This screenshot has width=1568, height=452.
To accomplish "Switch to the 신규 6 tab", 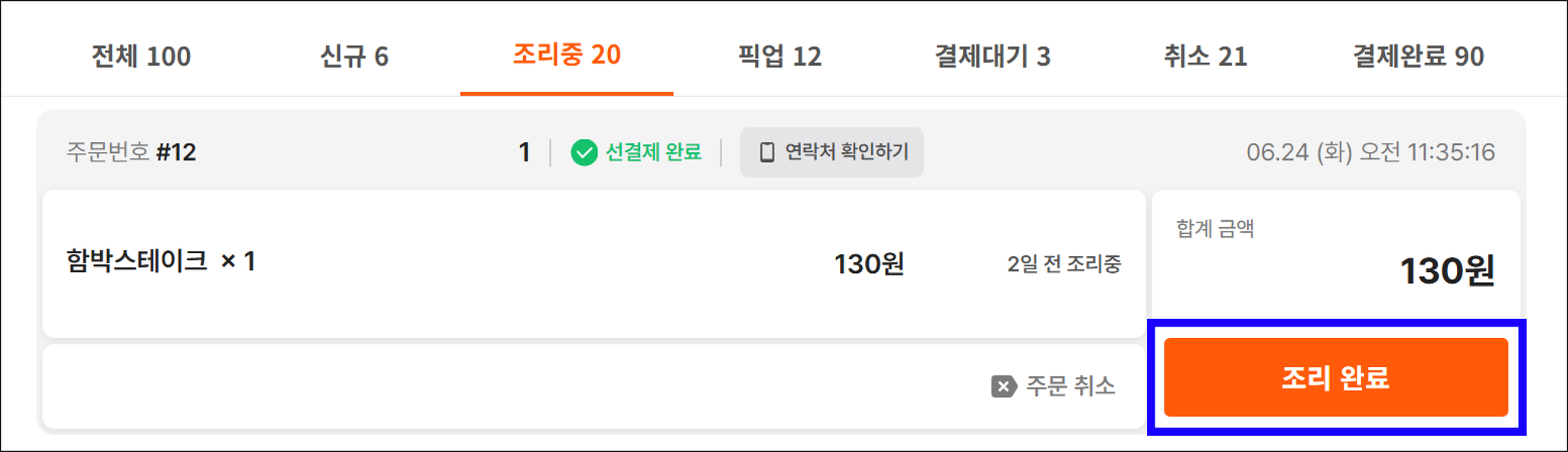I will coord(354,56).
